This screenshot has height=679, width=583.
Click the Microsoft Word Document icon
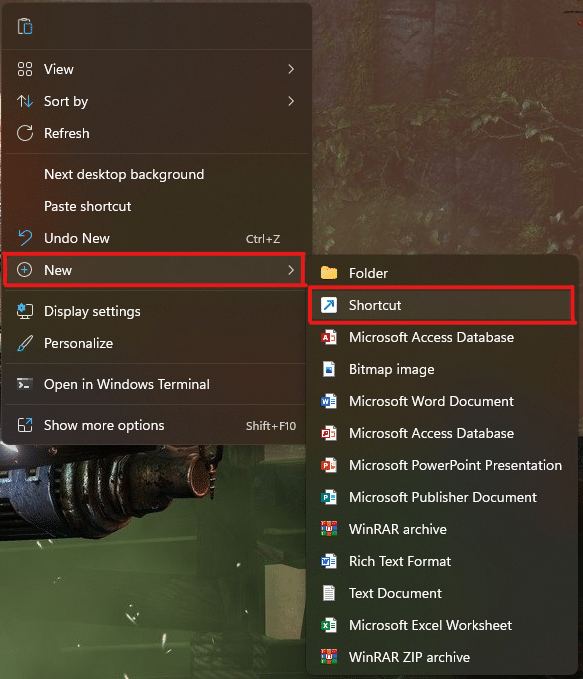pyautogui.click(x=329, y=401)
